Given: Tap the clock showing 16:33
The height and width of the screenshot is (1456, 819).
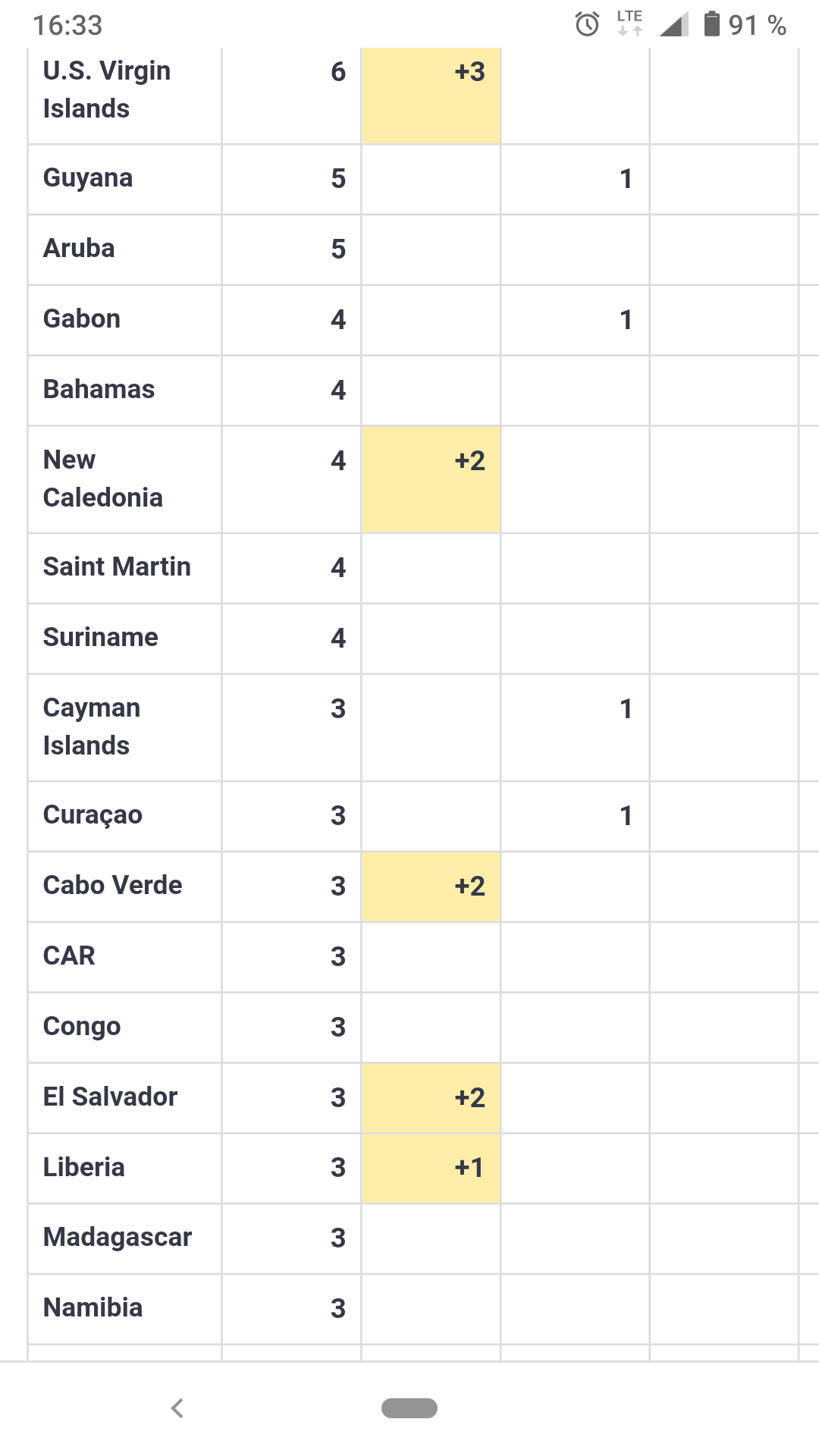Looking at the screenshot, I should (x=67, y=26).
